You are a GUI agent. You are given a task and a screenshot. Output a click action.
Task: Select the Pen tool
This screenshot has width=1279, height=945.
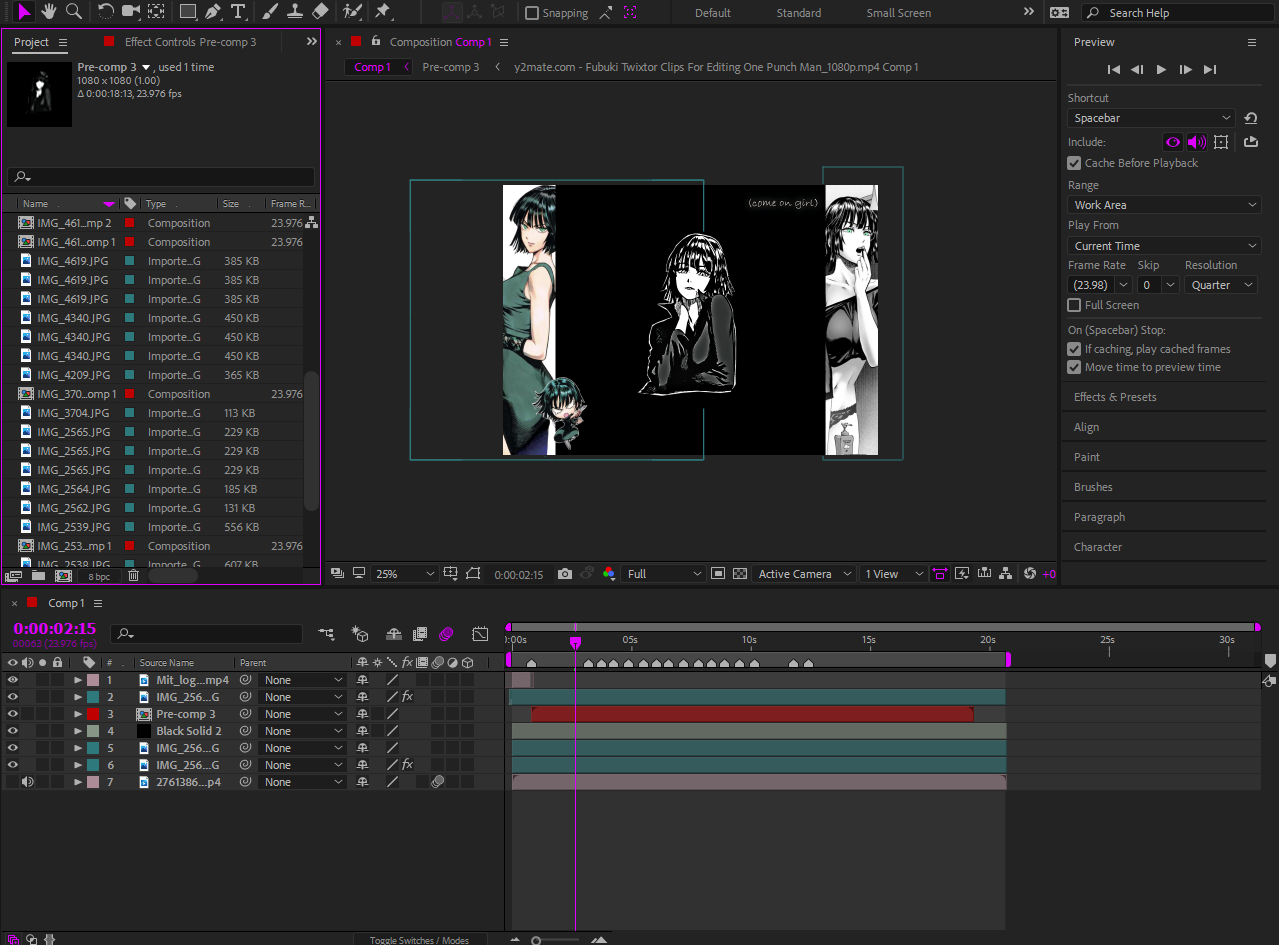pyautogui.click(x=213, y=12)
